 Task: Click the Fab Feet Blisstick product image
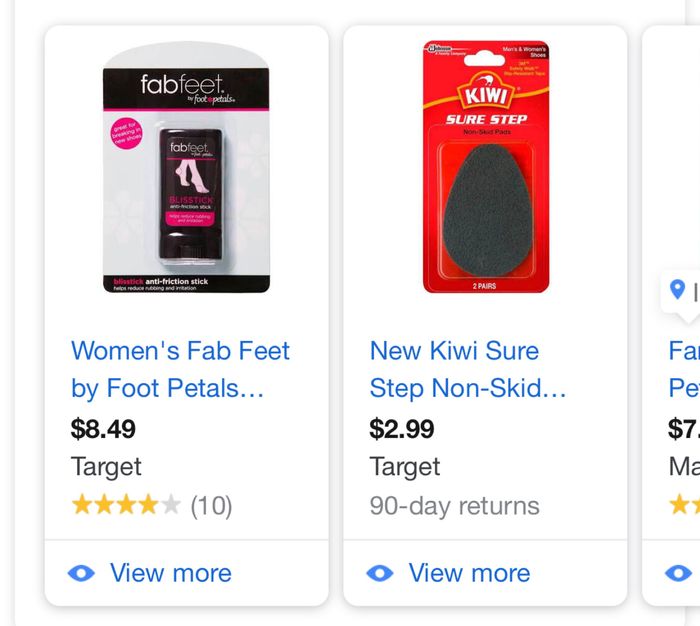[186, 167]
